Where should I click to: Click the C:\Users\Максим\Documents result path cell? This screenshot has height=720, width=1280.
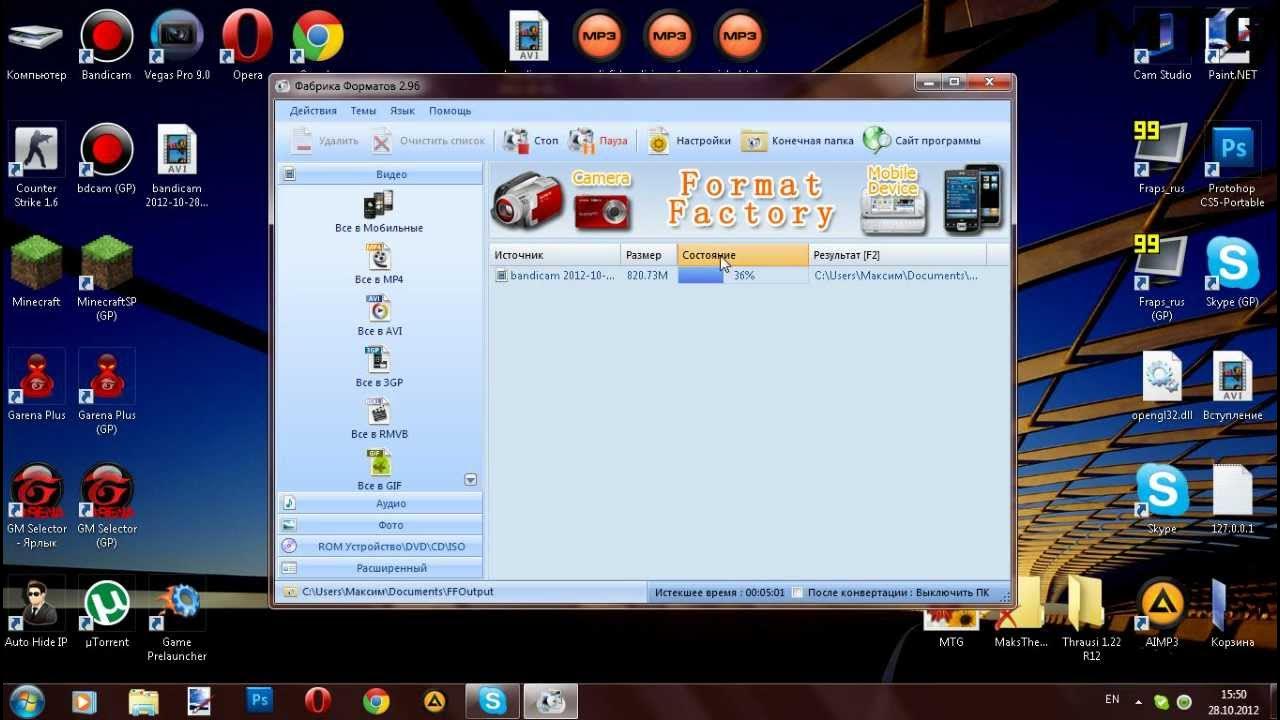[896, 275]
